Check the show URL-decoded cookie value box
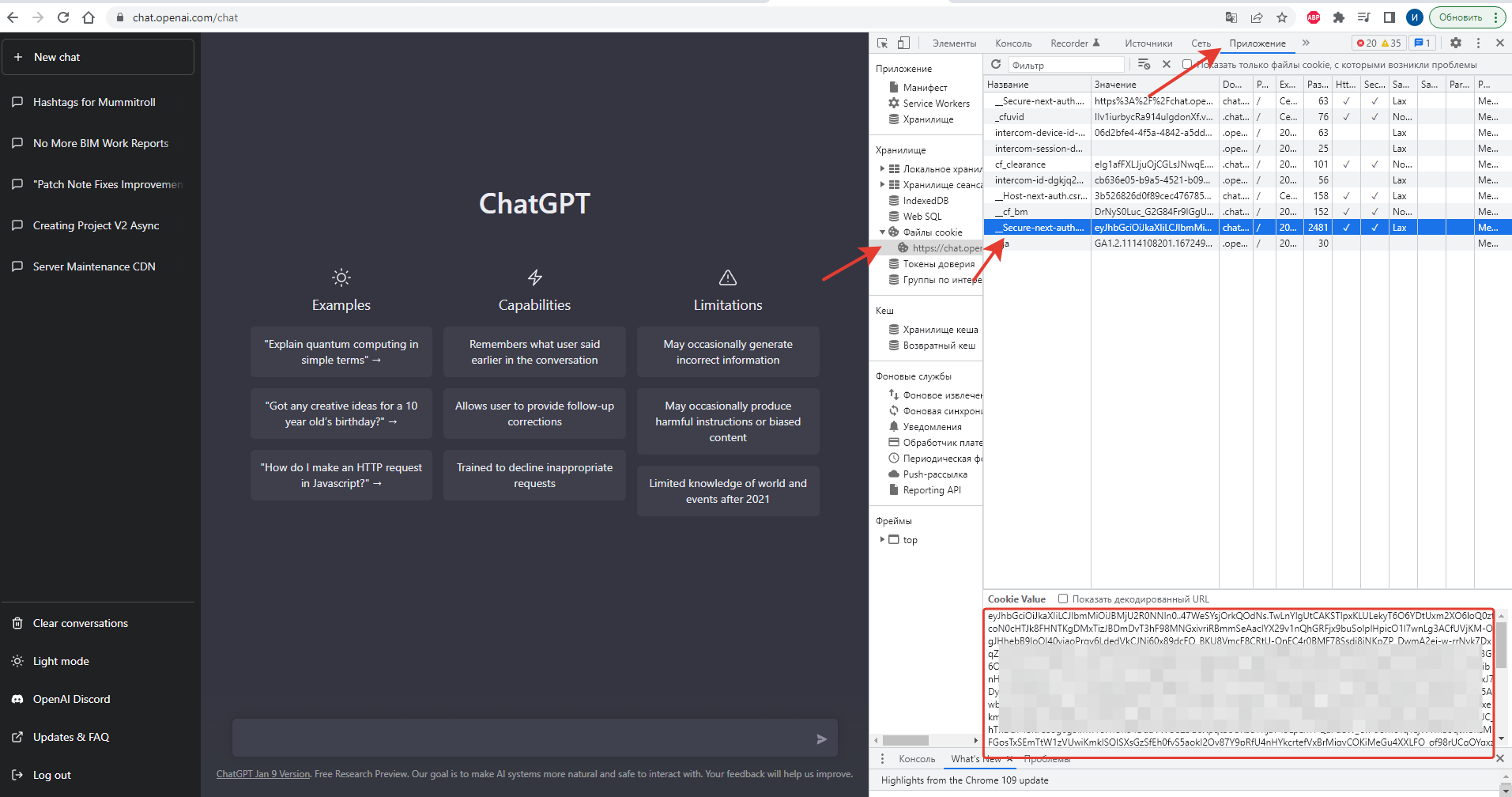The width and height of the screenshot is (1512, 797). click(x=1063, y=599)
